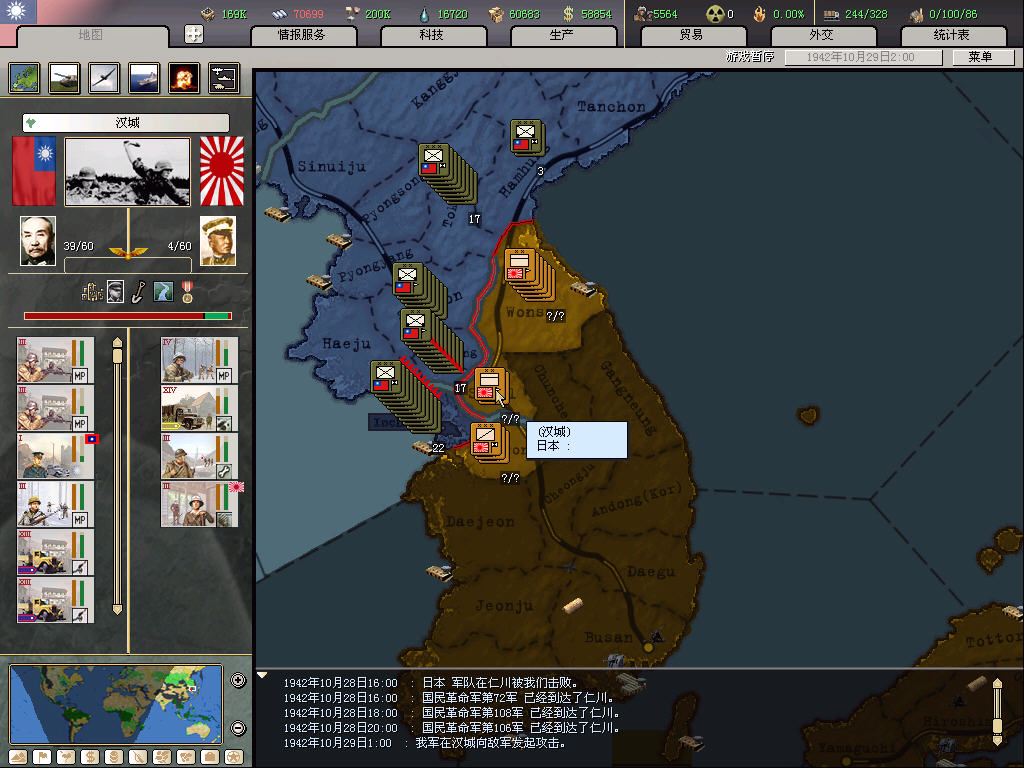Click the urban terrain modifier icon
This screenshot has width=1024, height=768.
coord(92,292)
